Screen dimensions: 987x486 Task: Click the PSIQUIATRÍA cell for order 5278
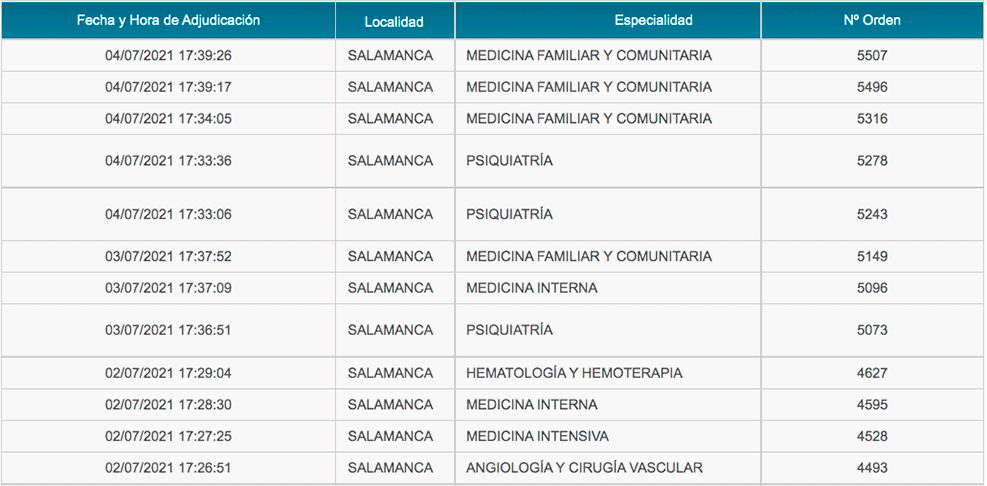pos(608,161)
